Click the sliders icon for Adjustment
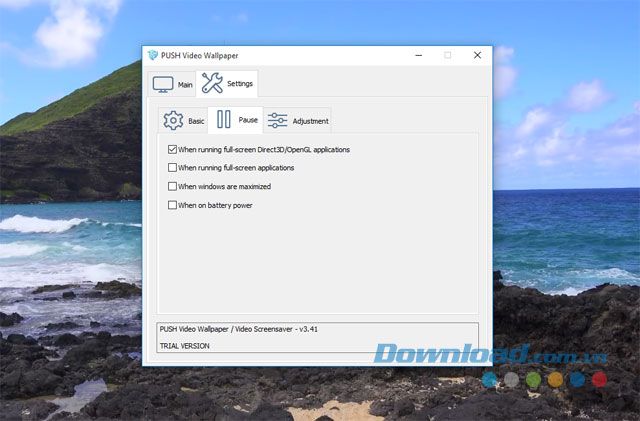The image size is (640, 421). pyautogui.click(x=278, y=120)
